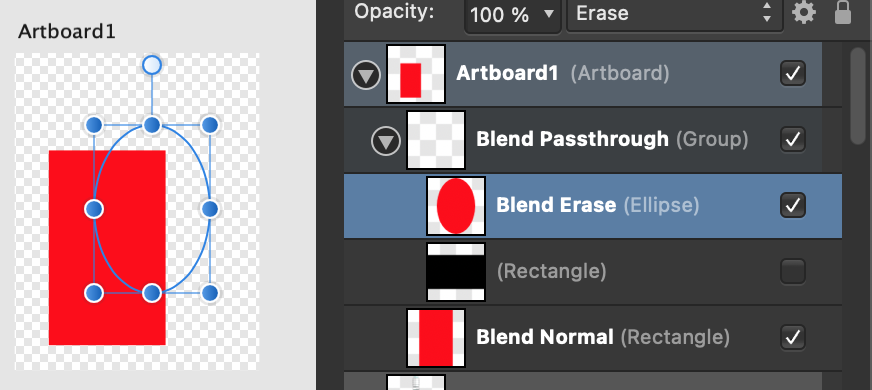Collapse the Artboard1 layer tree
The image size is (872, 390).
pyautogui.click(x=366, y=75)
